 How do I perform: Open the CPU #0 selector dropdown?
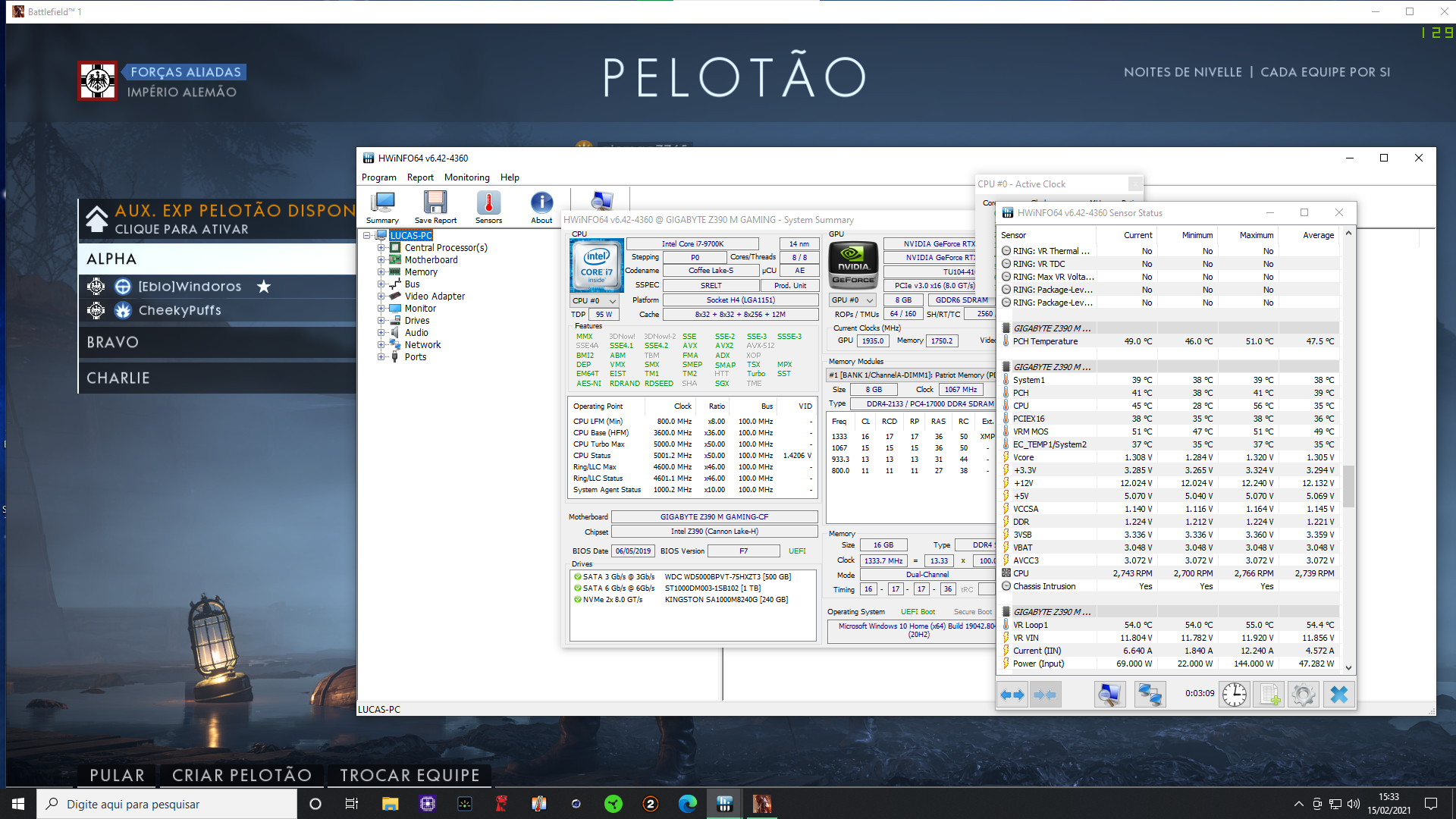click(595, 301)
